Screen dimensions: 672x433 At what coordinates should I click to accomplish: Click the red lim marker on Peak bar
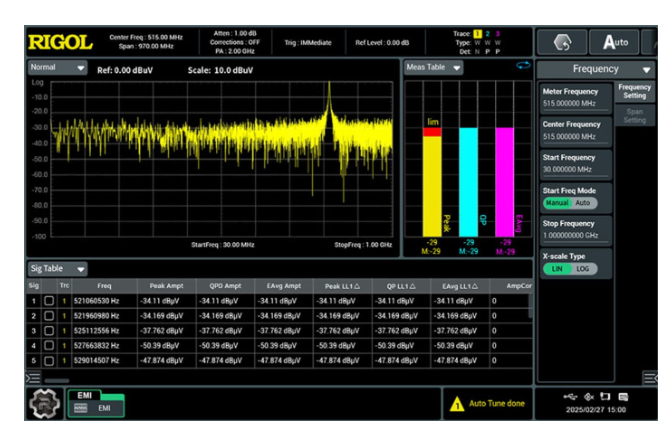pyautogui.click(x=432, y=132)
